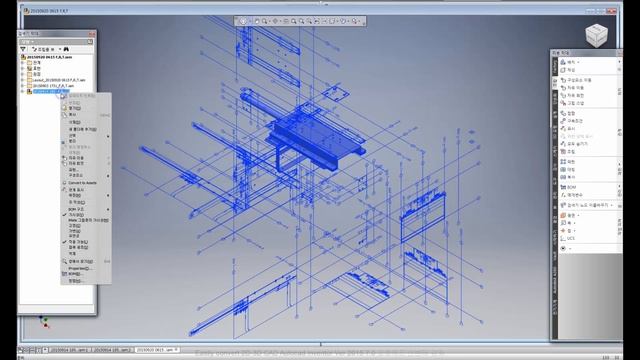Click the 패턴 (Pattern) tool in right panel
The width and height of the screenshot is (640, 360).
pos(568,162)
